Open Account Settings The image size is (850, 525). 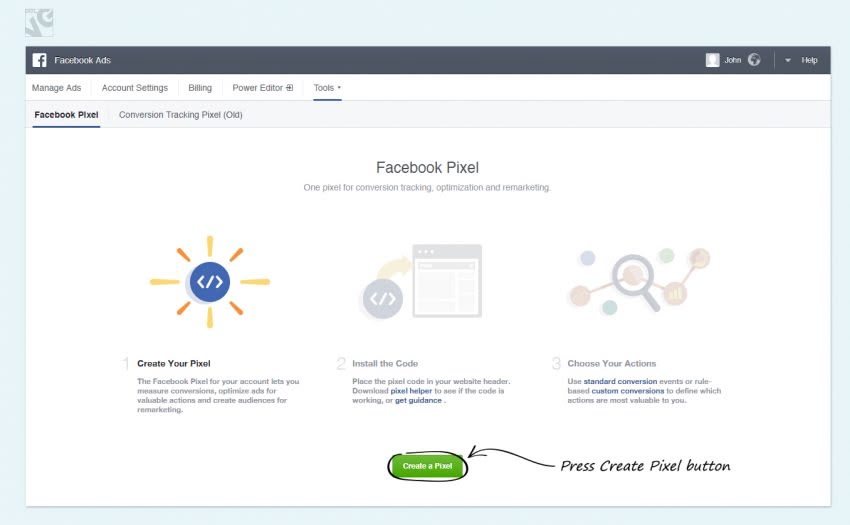point(135,88)
